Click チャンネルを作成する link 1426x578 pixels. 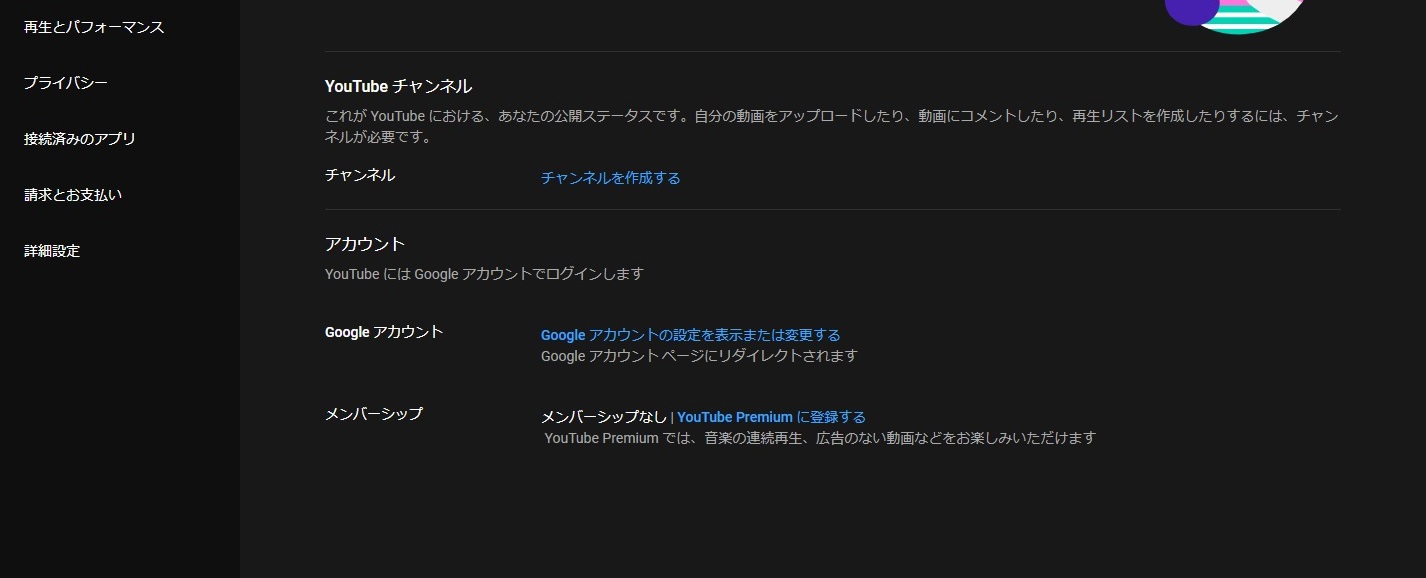pyautogui.click(x=611, y=178)
